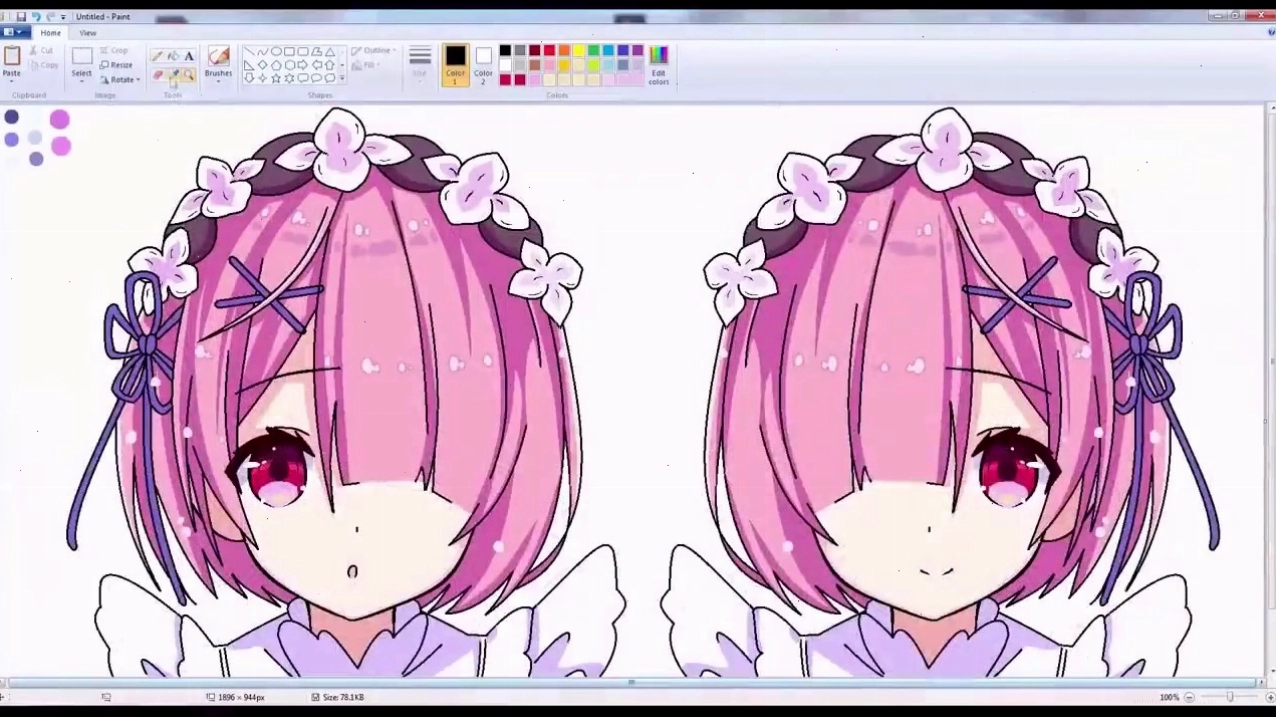Image resolution: width=1276 pixels, height=718 pixels.
Task: Open Edit colors dialog
Action: (658, 64)
